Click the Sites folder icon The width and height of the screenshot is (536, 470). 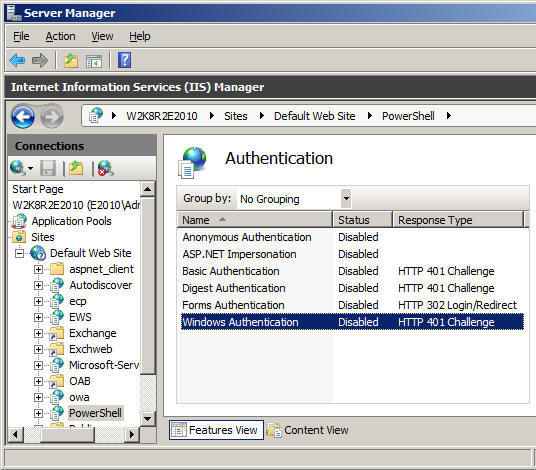pos(19,237)
